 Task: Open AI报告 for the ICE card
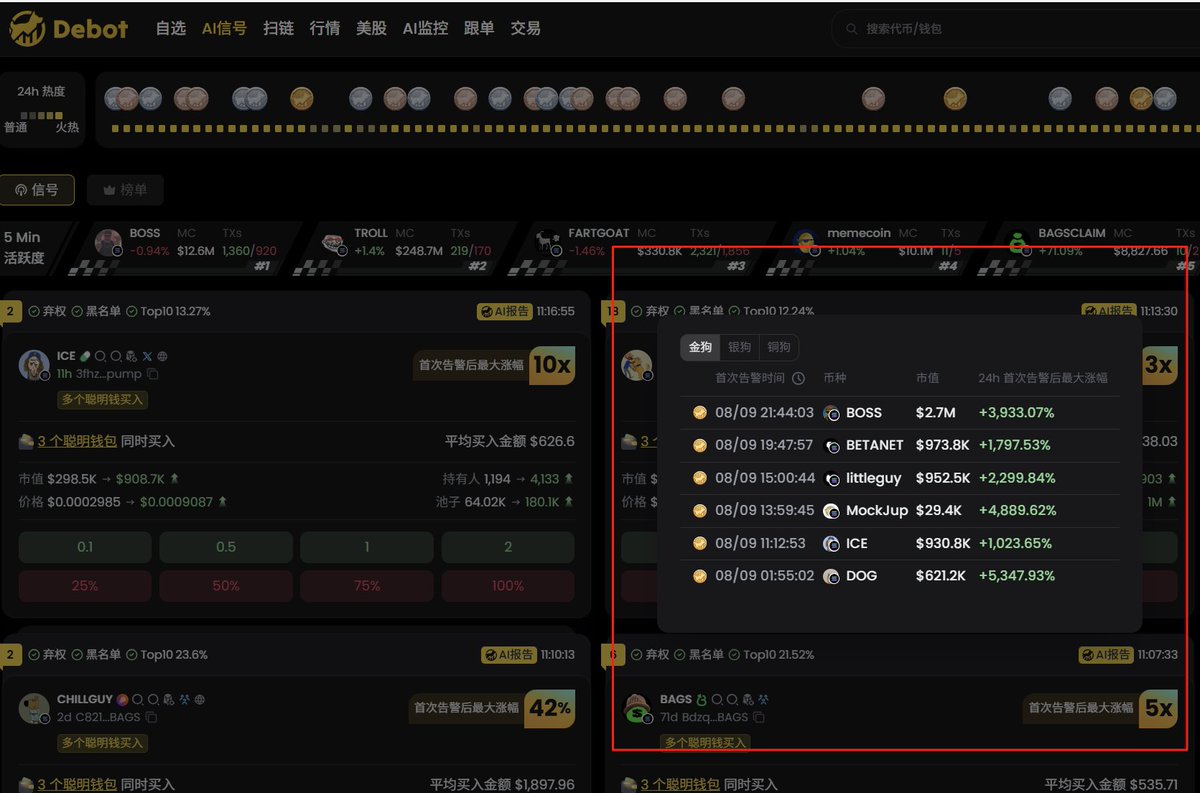tap(505, 311)
